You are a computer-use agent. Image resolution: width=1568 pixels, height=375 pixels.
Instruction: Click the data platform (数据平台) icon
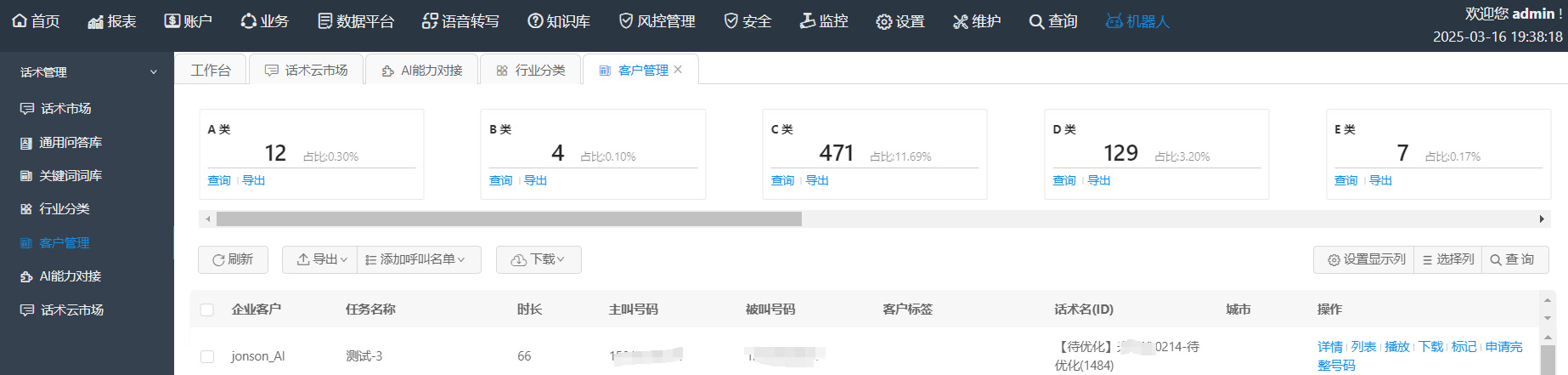click(x=324, y=21)
